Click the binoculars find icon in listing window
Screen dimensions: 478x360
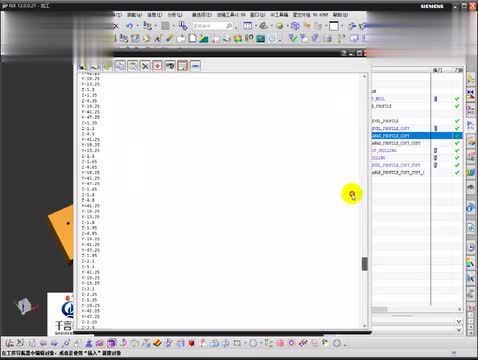170,66
